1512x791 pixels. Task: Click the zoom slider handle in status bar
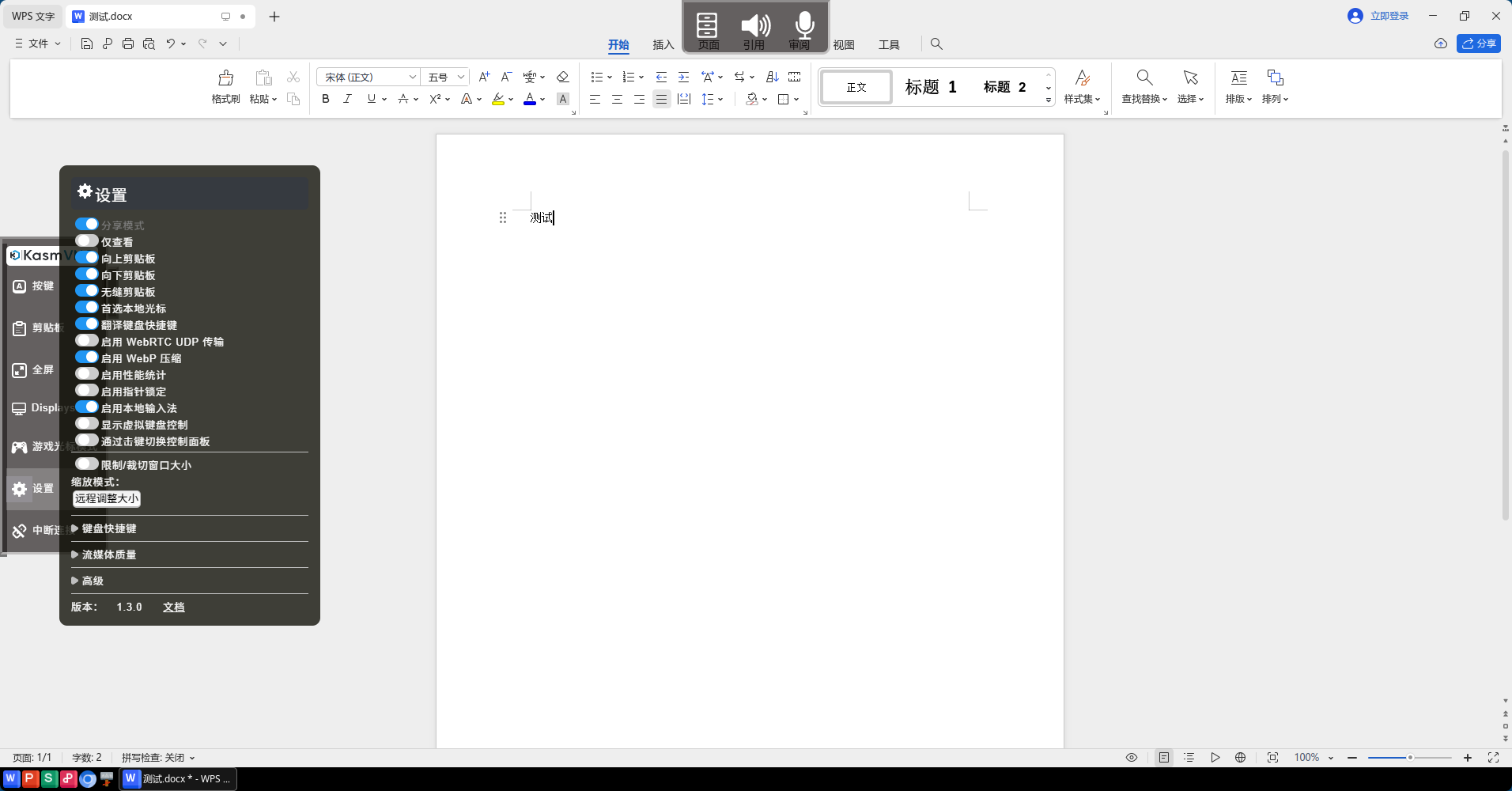click(x=1410, y=757)
